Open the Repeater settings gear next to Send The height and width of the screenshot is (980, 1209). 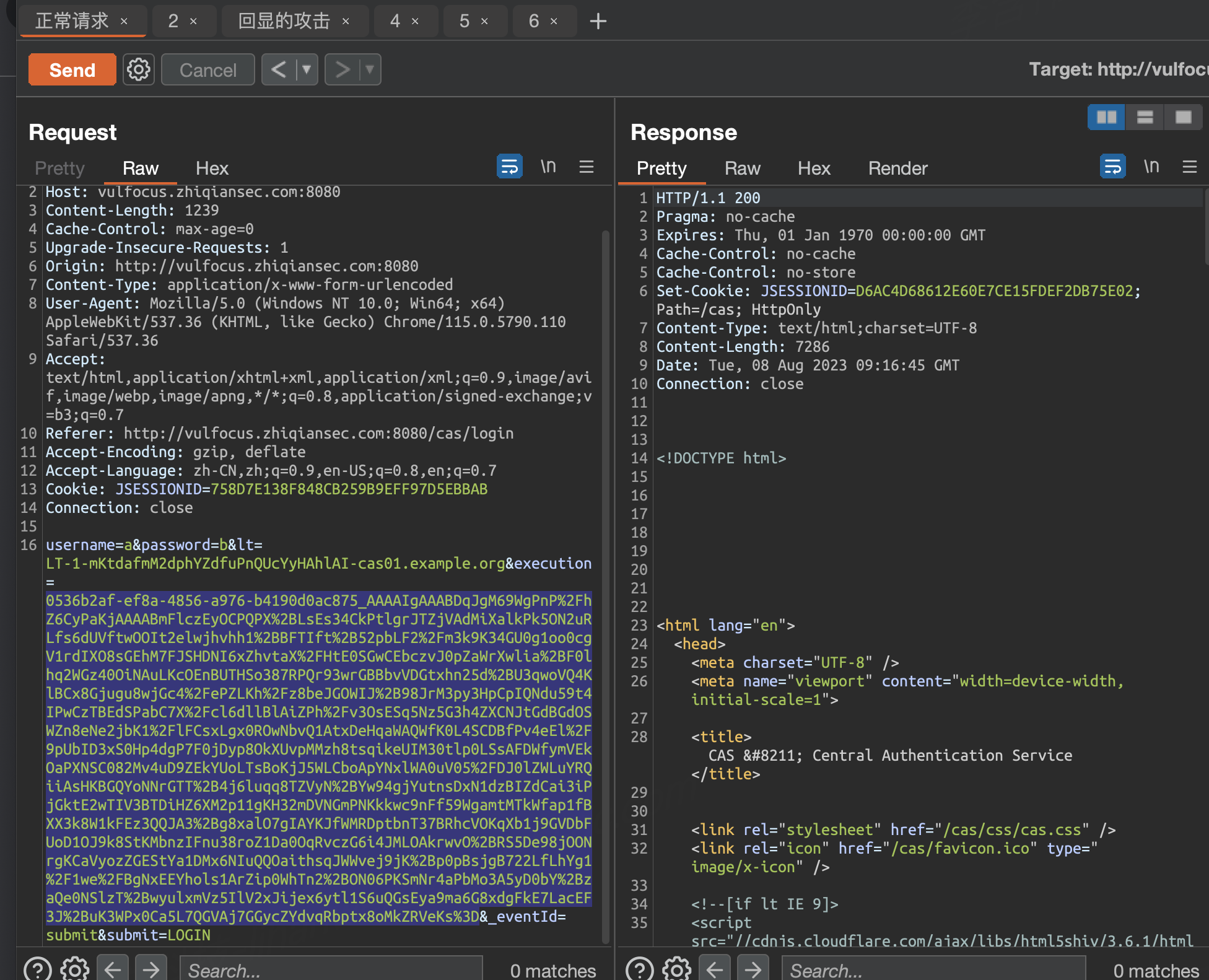tap(139, 69)
